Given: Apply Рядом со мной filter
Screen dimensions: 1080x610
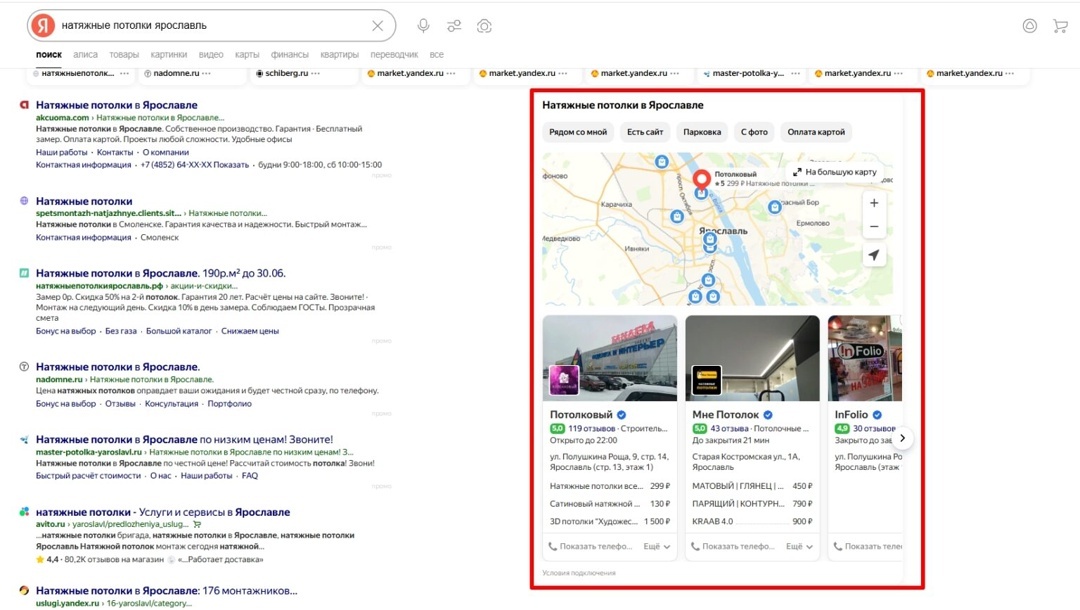Looking at the screenshot, I should pyautogui.click(x=578, y=132).
